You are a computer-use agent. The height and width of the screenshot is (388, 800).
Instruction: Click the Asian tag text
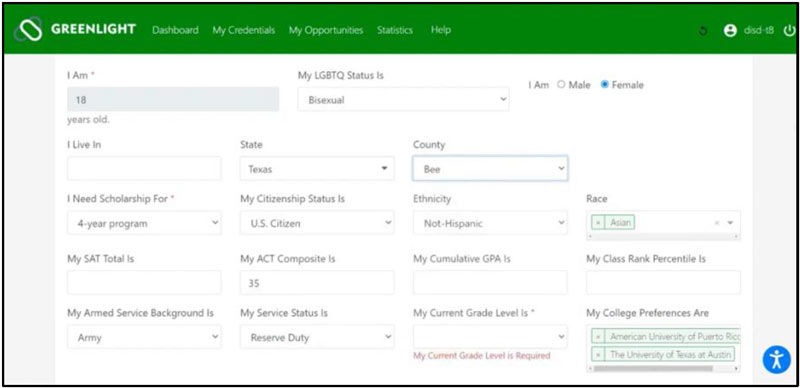point(620,223)
